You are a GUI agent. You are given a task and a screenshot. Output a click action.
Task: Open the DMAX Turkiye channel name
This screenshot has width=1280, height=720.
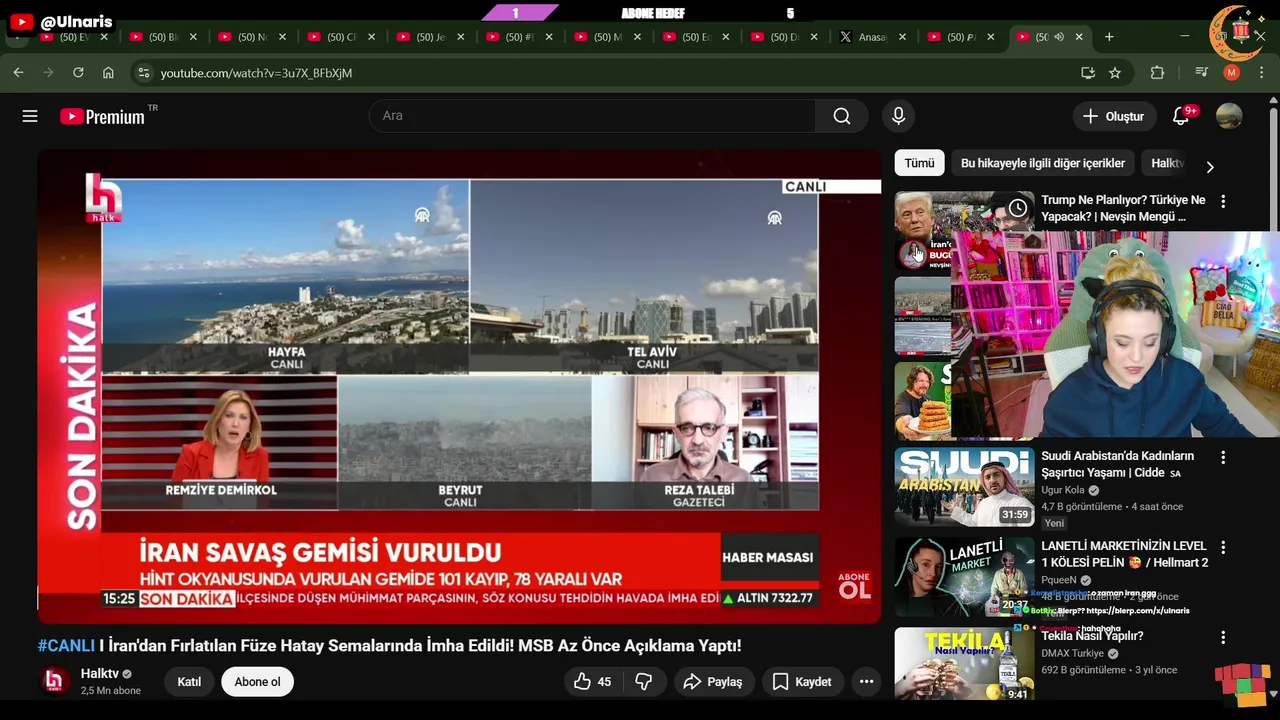pyautogui.click(x=1072, y=653)
